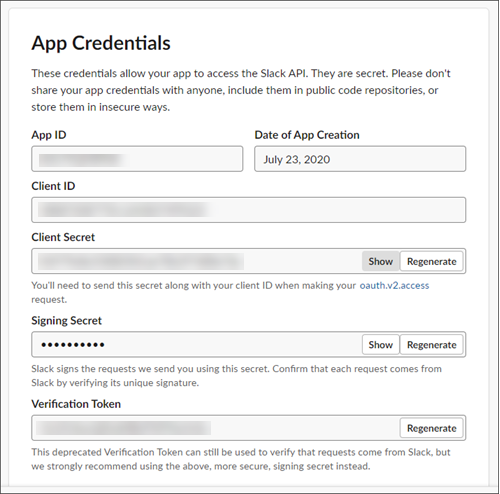Click inside the Client ID field

click(x=249, y=210)
